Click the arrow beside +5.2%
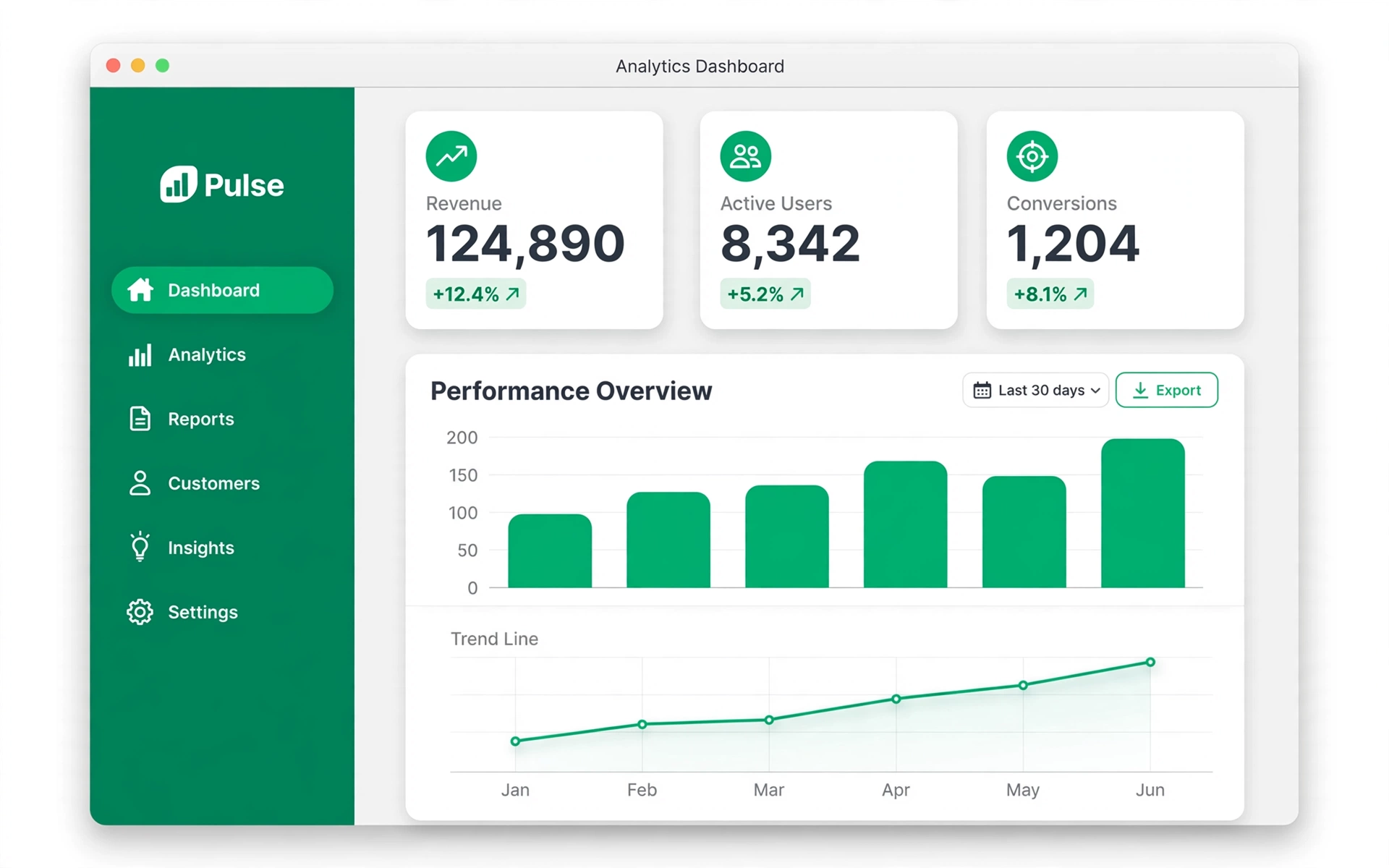1389x868 pixels. [797, 294]
